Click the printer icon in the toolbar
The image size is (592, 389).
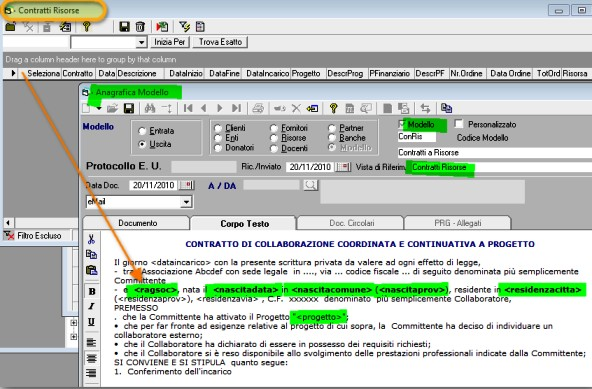tap(258, 109)
